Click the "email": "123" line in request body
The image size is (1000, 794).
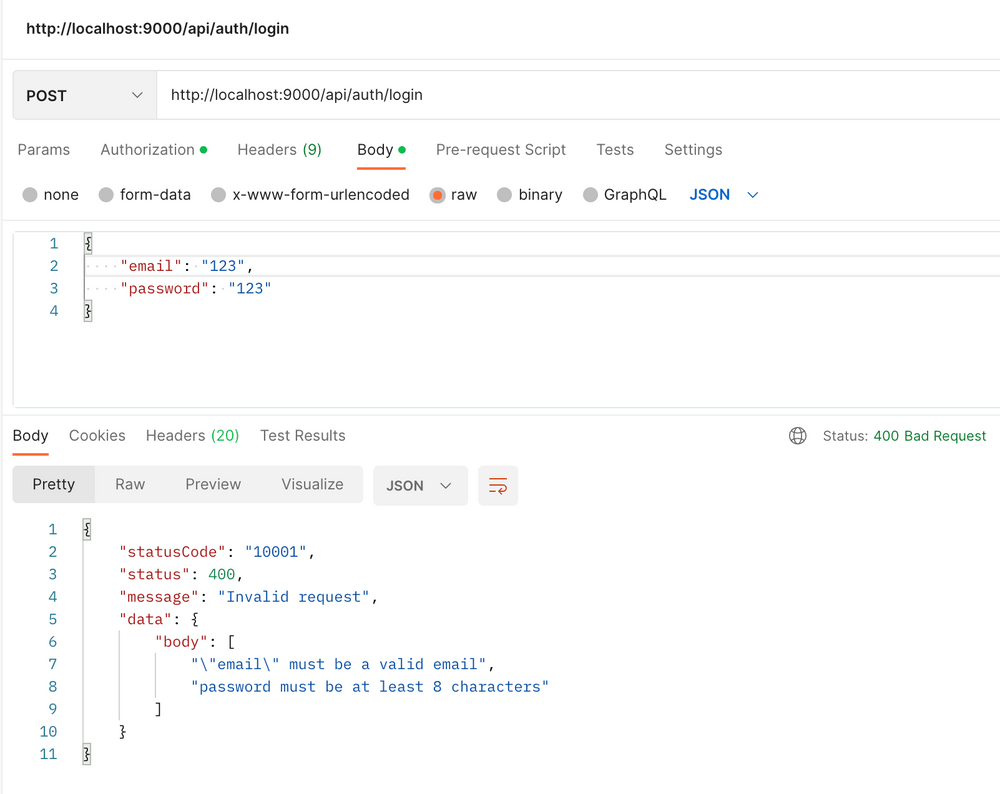(186, 266)
